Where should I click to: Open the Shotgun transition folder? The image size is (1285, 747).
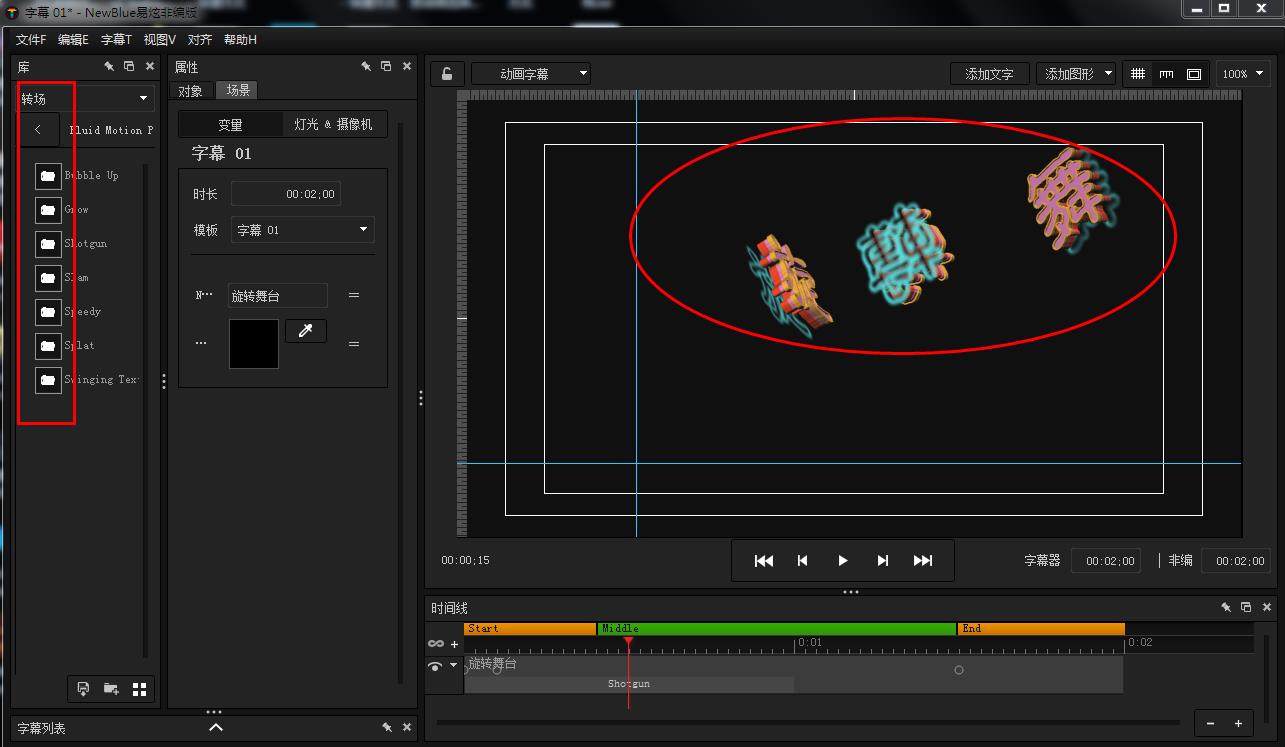[x=48, y=244]
